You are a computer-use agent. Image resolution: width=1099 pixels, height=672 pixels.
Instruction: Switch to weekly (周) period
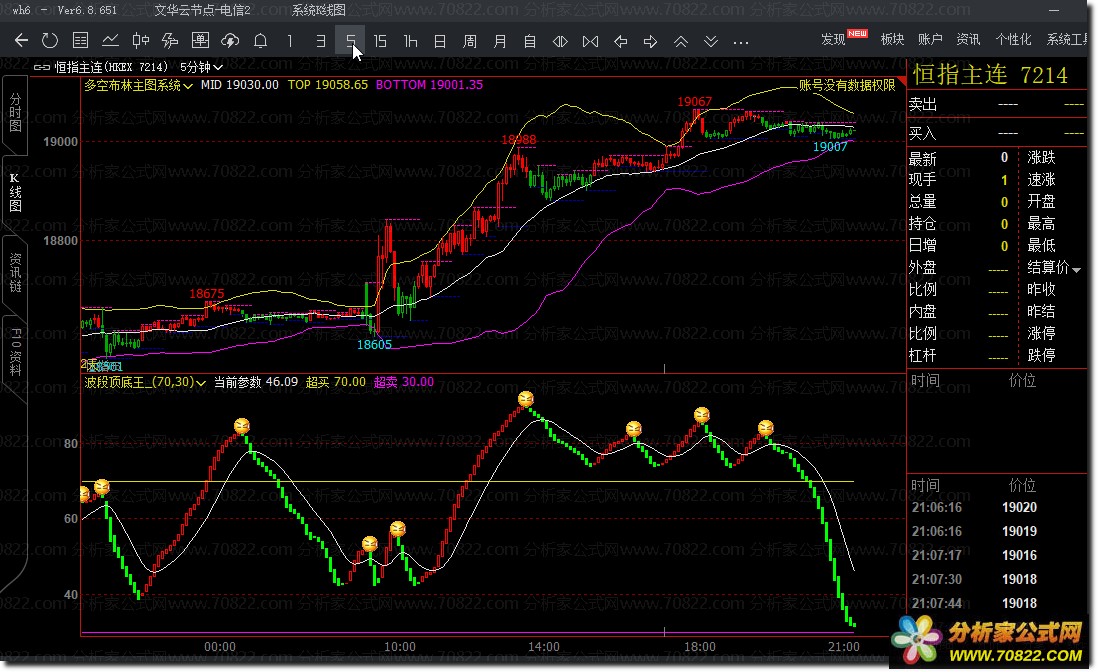coord(470,41)
